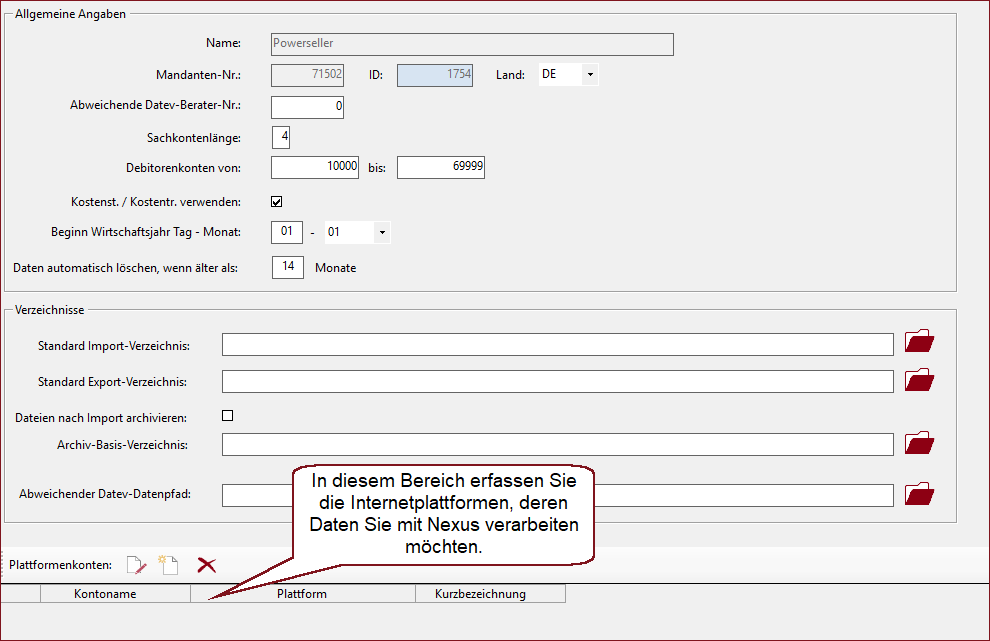Focus the Debitorenkonten von field

[314, 167]
